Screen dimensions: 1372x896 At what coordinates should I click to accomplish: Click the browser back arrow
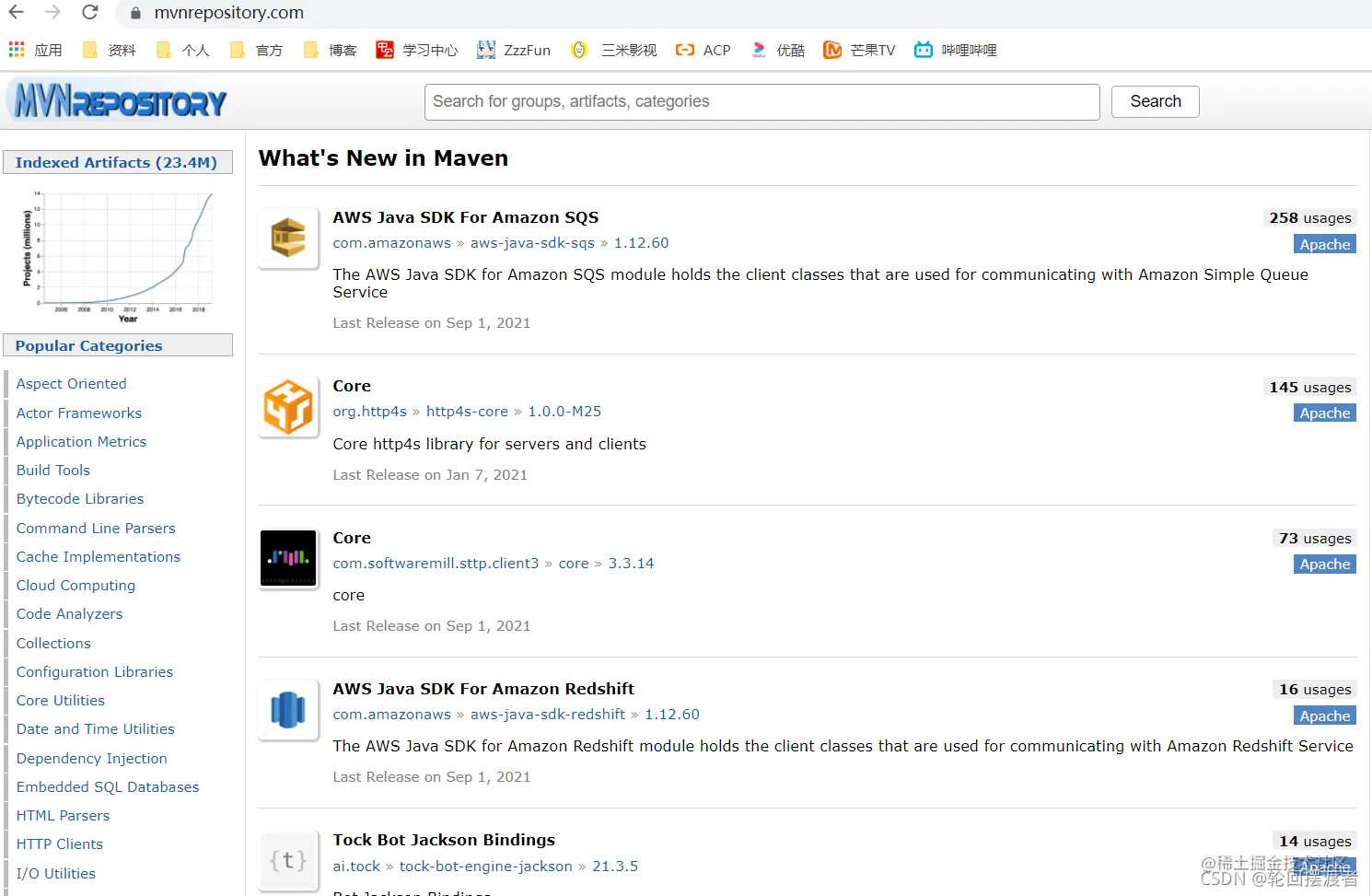(17, 12)
